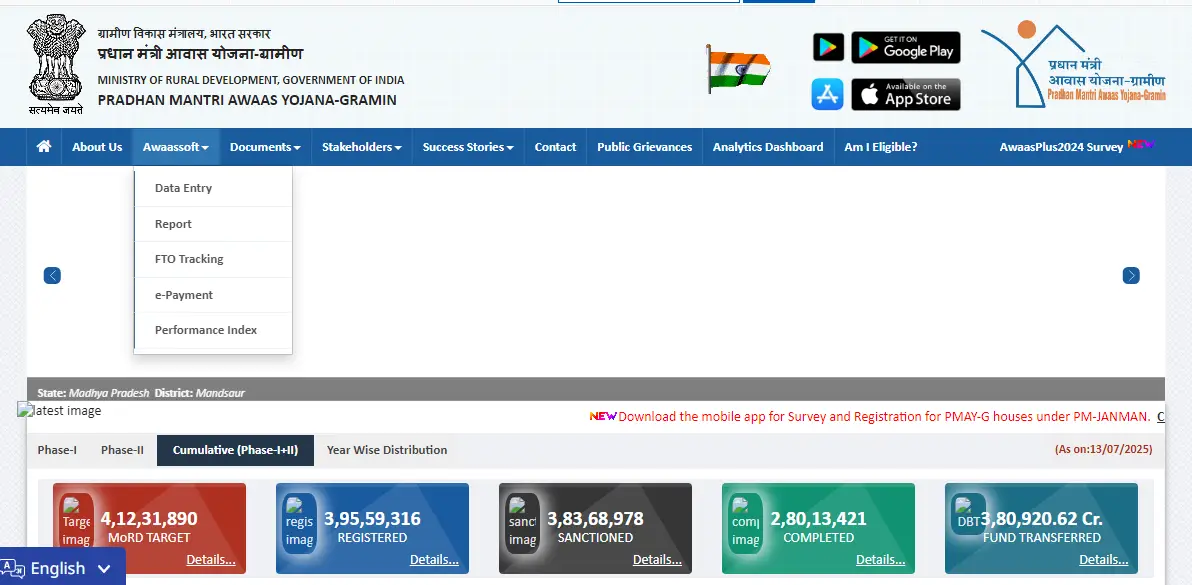1192x585 pixels.
Task: Go to the Home icon in navbar
Action: [44, 147]
